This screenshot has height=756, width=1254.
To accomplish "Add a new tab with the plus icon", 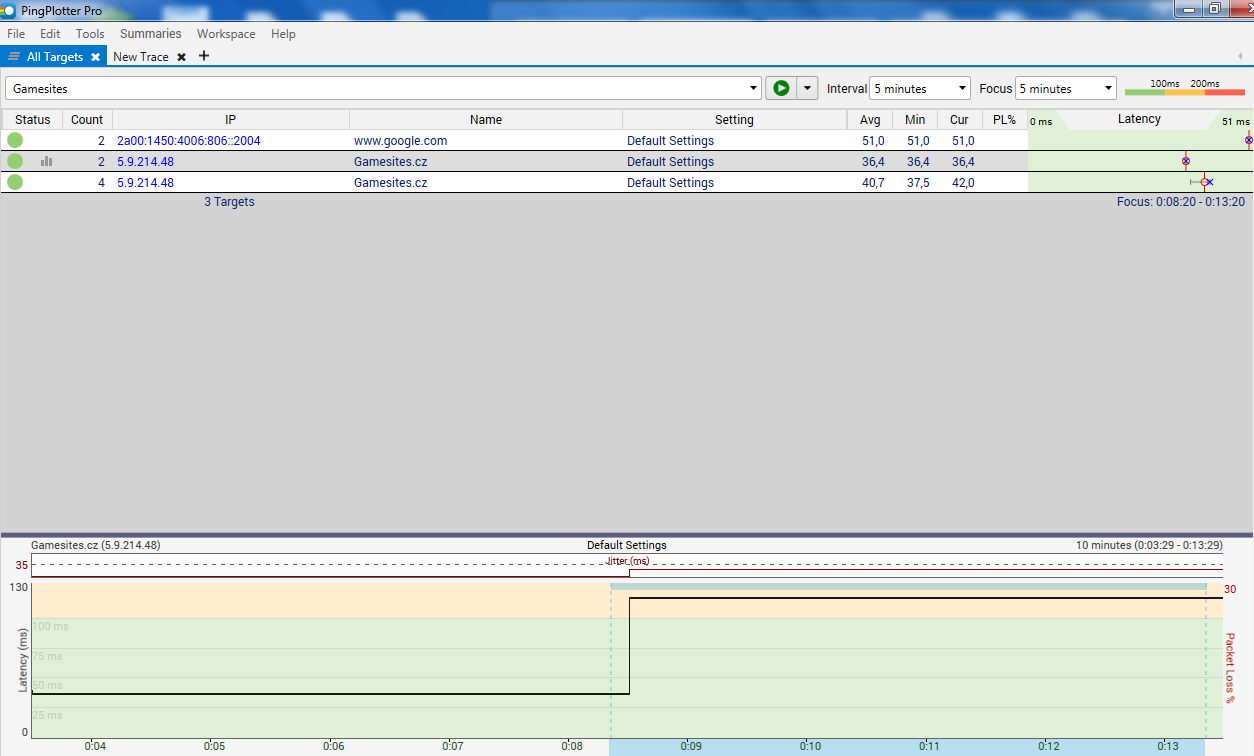I will (204, 56).
